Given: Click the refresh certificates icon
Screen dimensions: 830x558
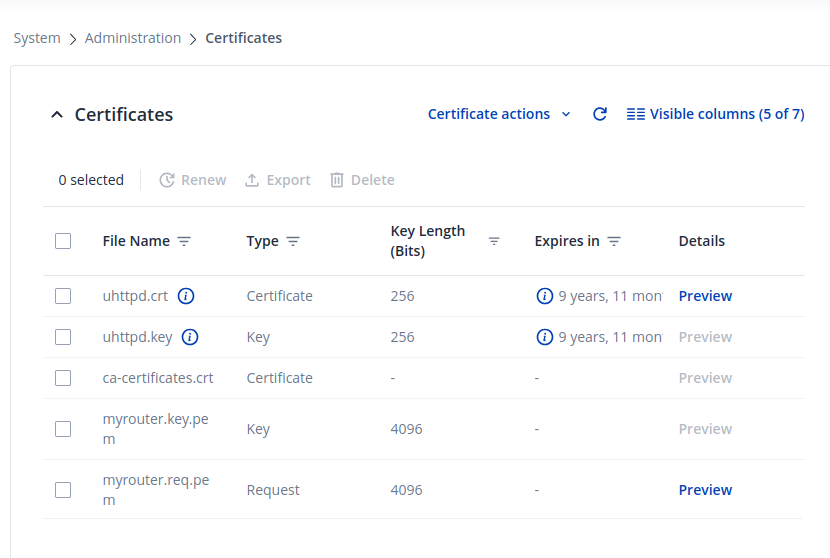Looking at the screenshot, I should point(600,114).
